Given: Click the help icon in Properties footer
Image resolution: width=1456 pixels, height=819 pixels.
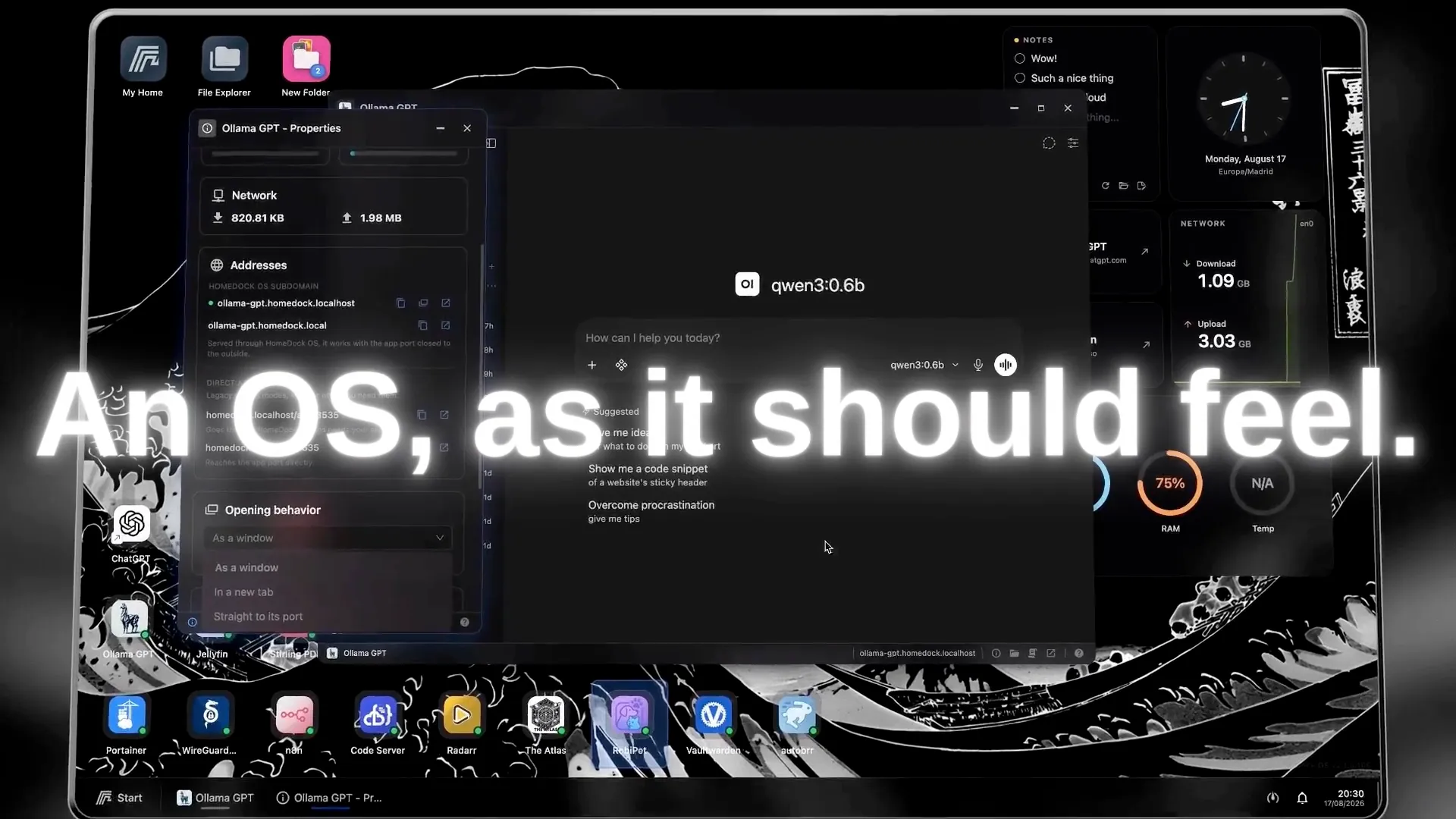Looking at the screenshot, I should pyautogui.click(x=465, y=623).
